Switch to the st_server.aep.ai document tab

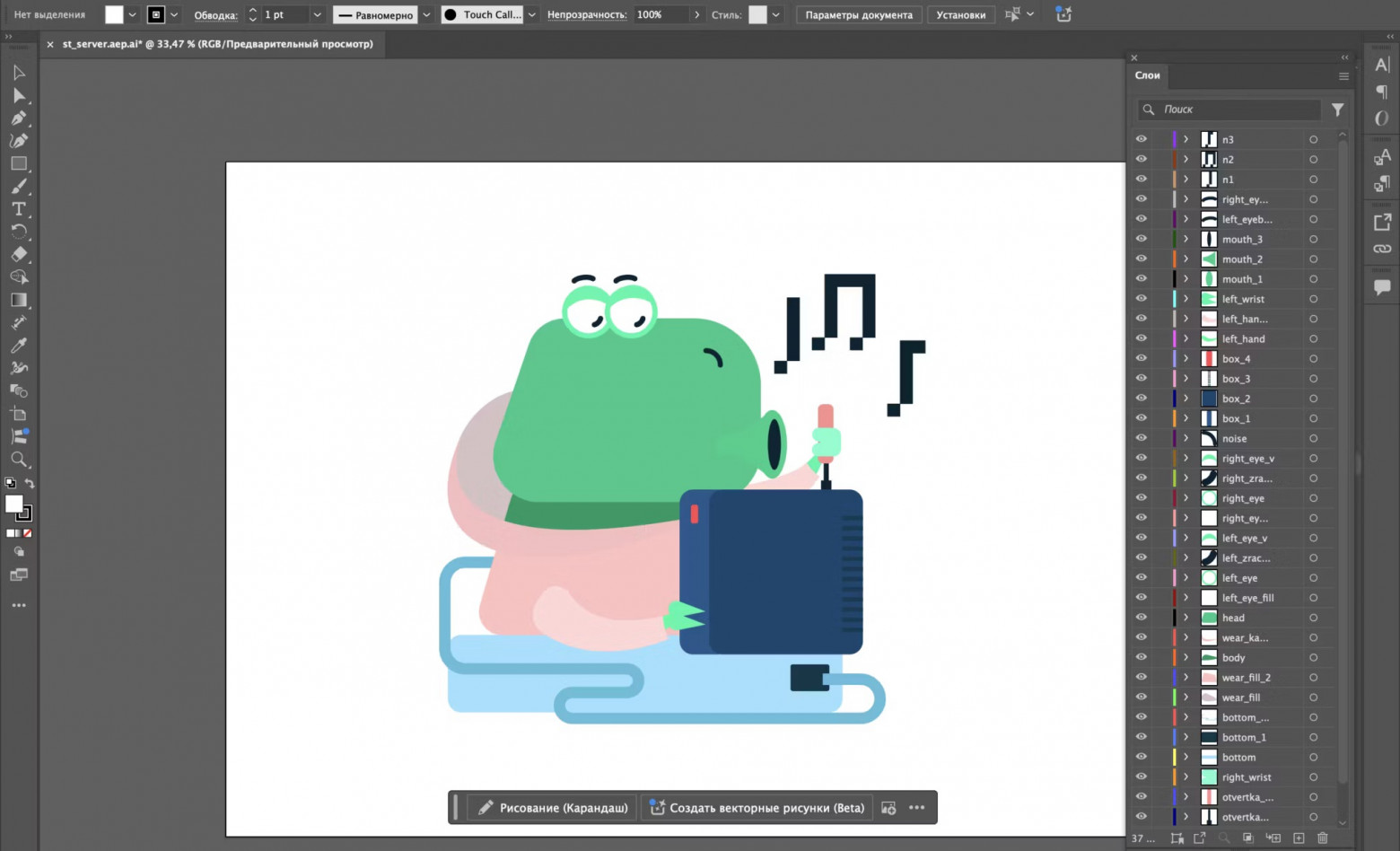click(x=217, y=44)
